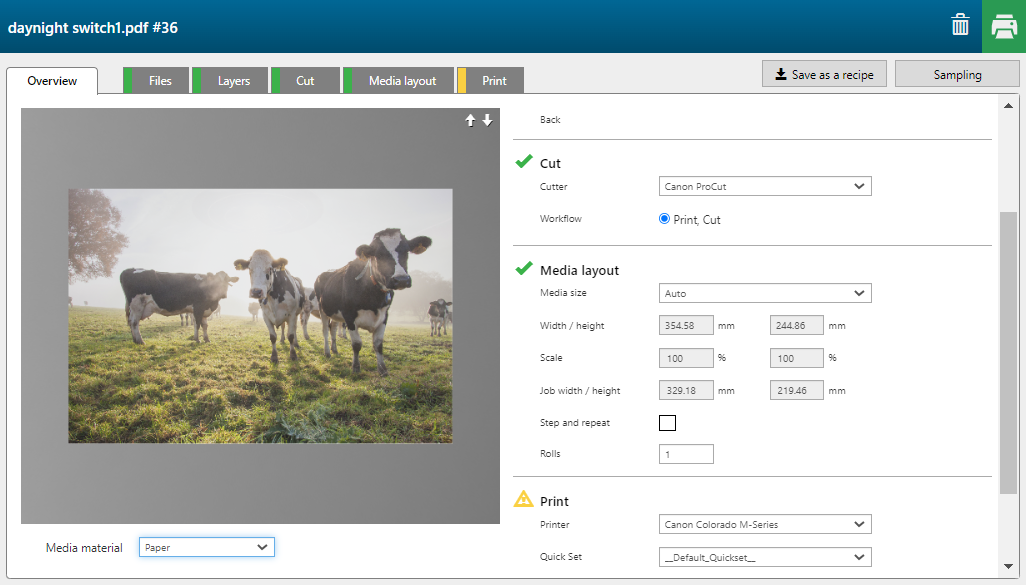Open the Cutter dropdown
Viewport: 1026px width, 585px height.
[x=765, y=186]
